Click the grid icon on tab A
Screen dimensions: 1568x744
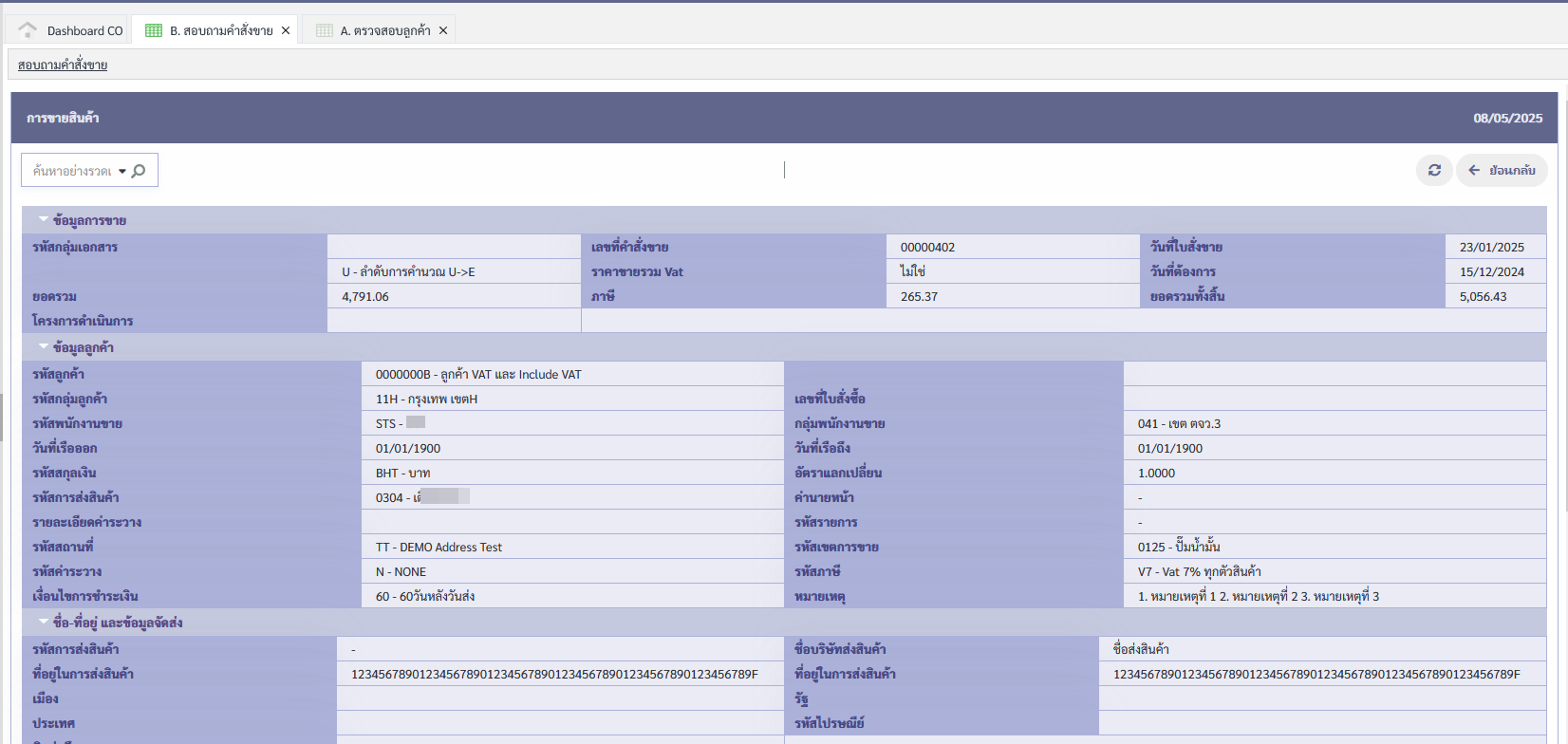325,30
